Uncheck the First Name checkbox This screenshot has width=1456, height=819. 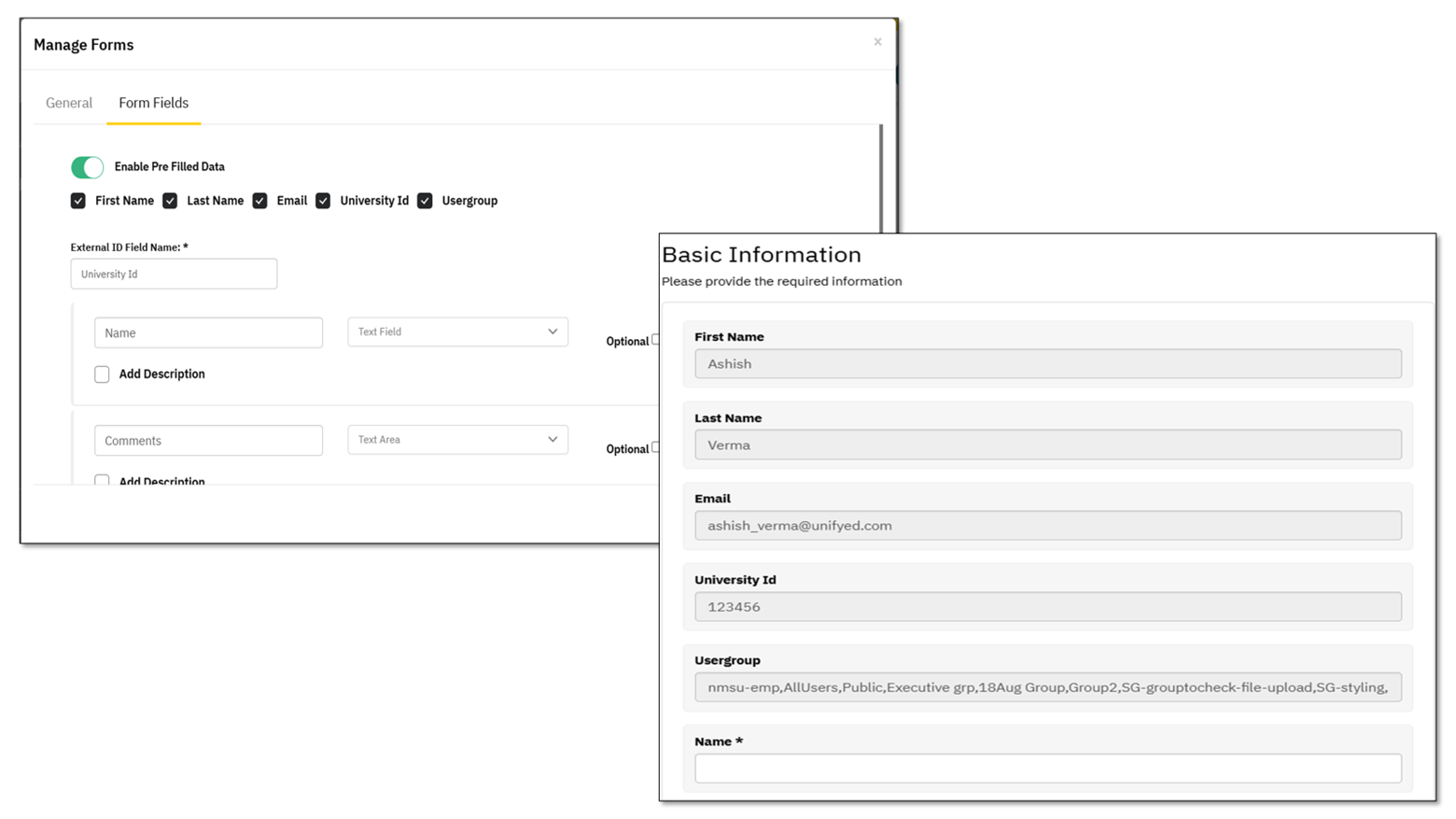coord(78,201)
